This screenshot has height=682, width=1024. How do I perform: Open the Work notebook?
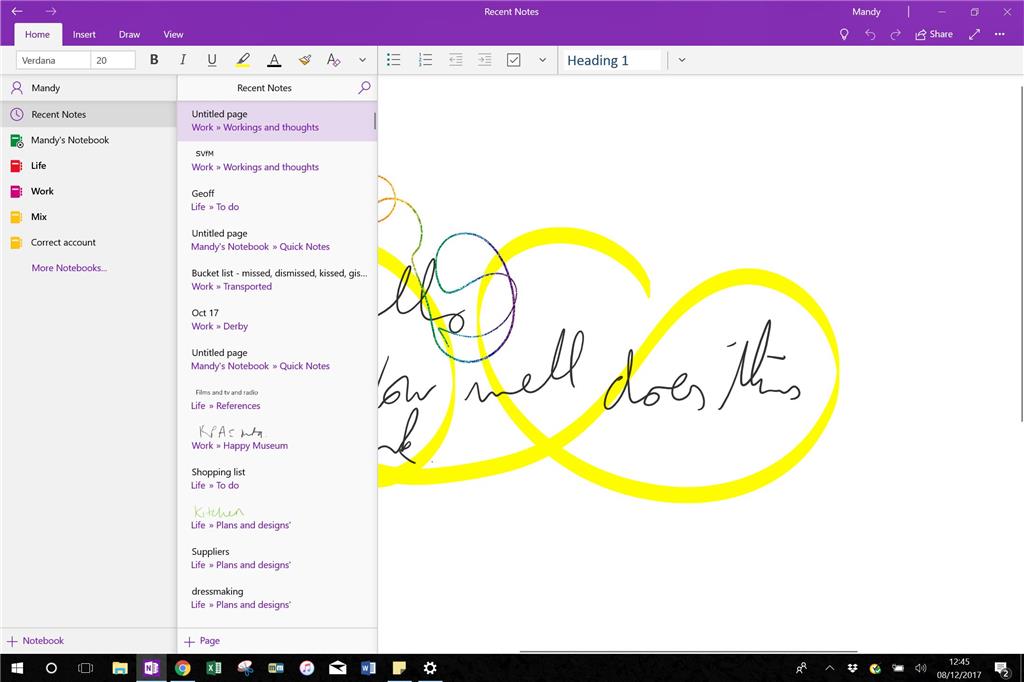88,191
